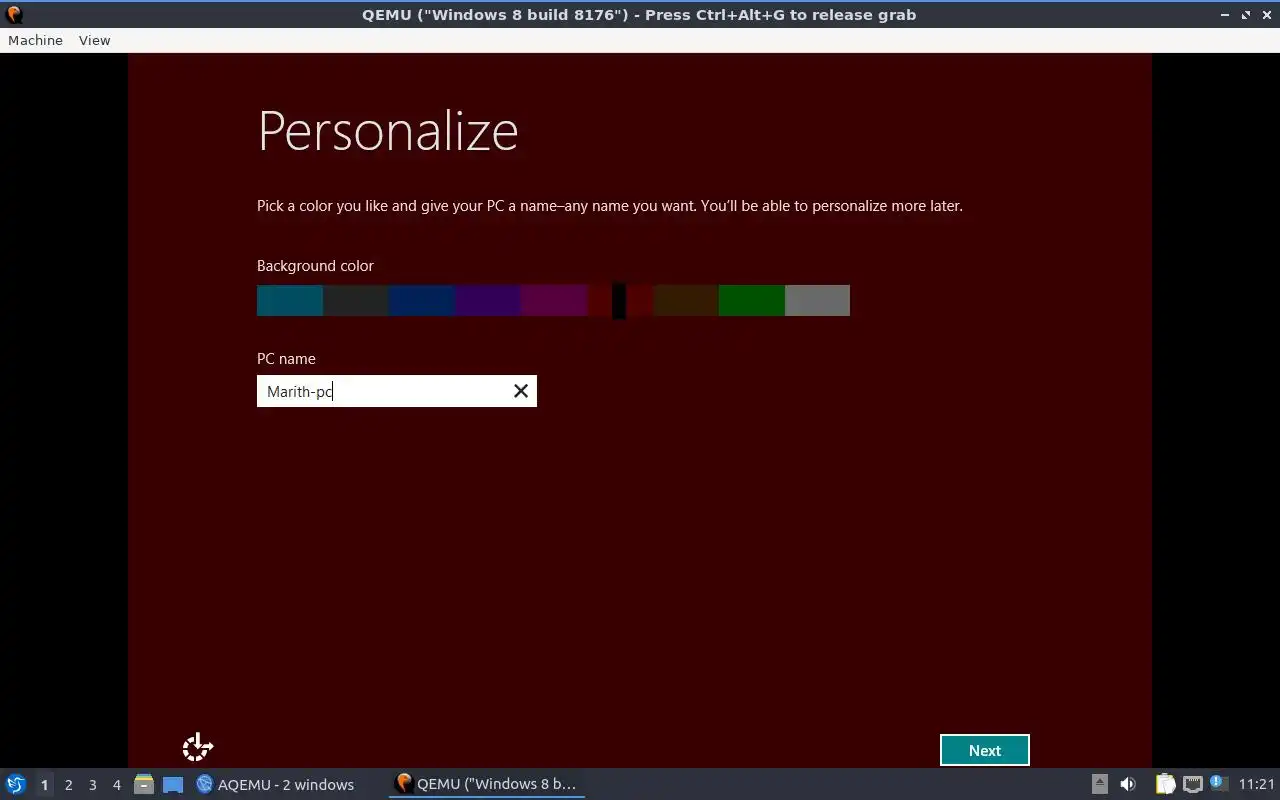Open the update notification tray icon
Screen dimensions: 1280x800
(1218, 783)
